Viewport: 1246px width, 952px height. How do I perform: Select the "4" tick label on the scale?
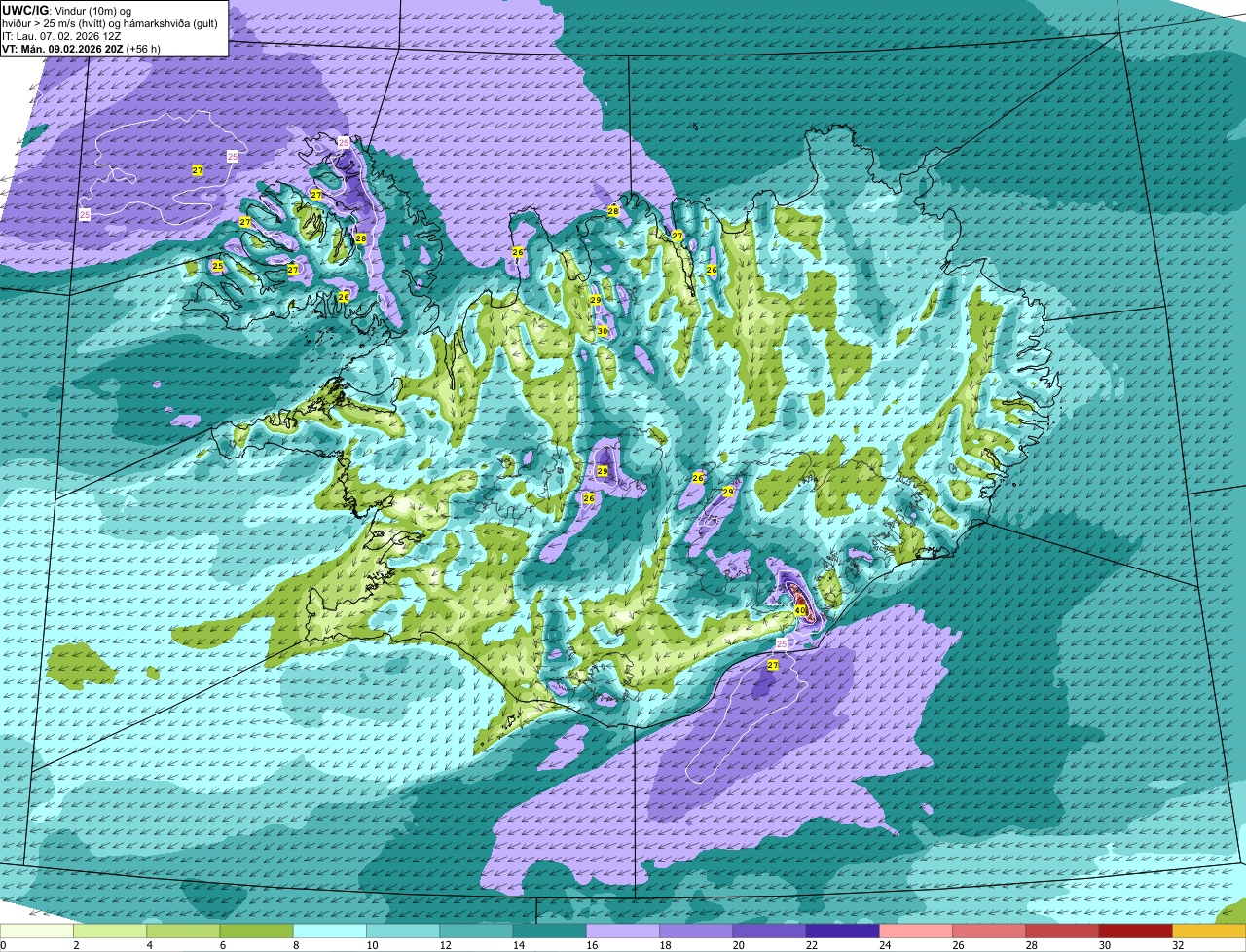(148, 945)
